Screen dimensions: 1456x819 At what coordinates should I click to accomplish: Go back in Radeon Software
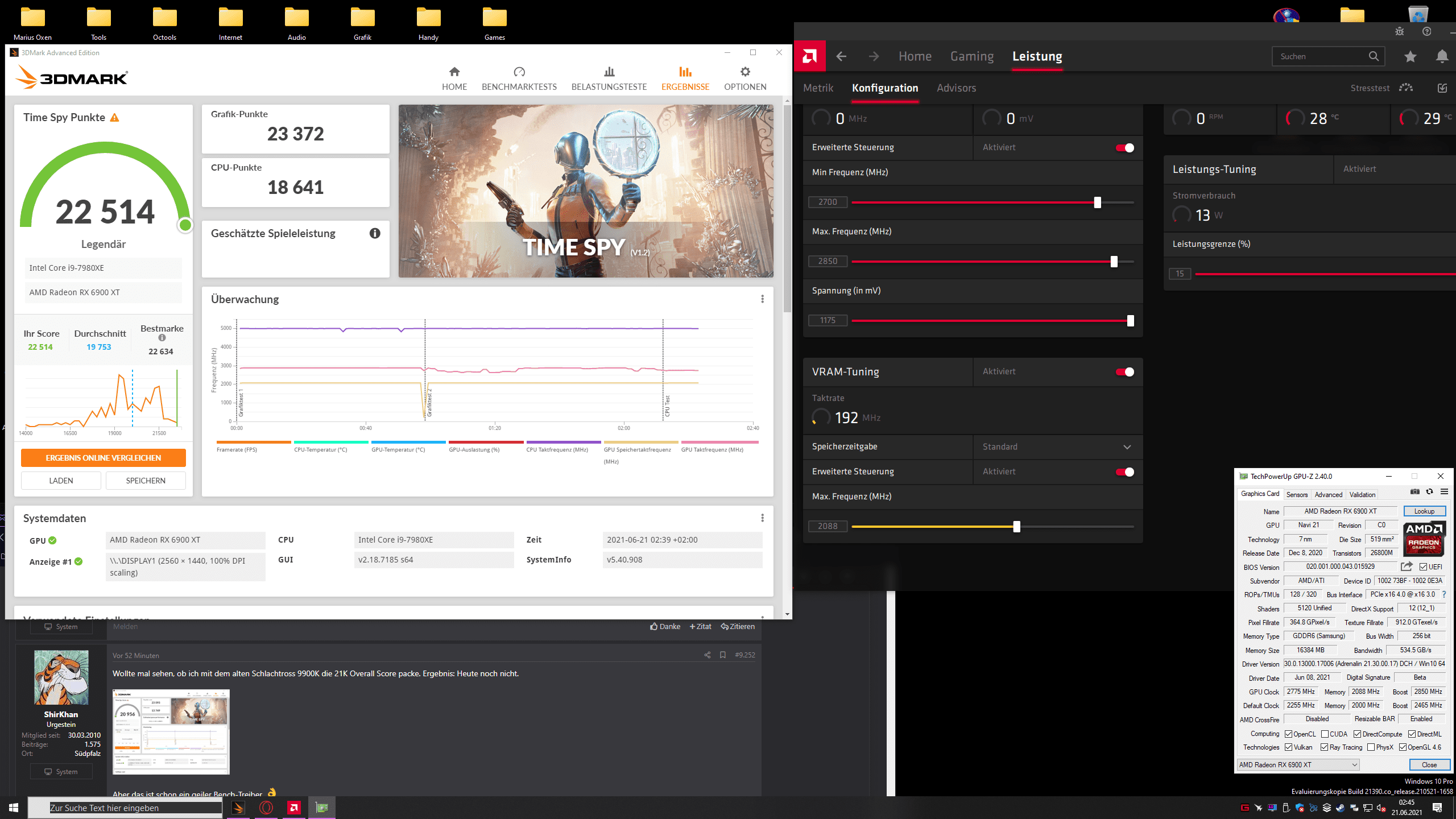click(x=841, y=56)
